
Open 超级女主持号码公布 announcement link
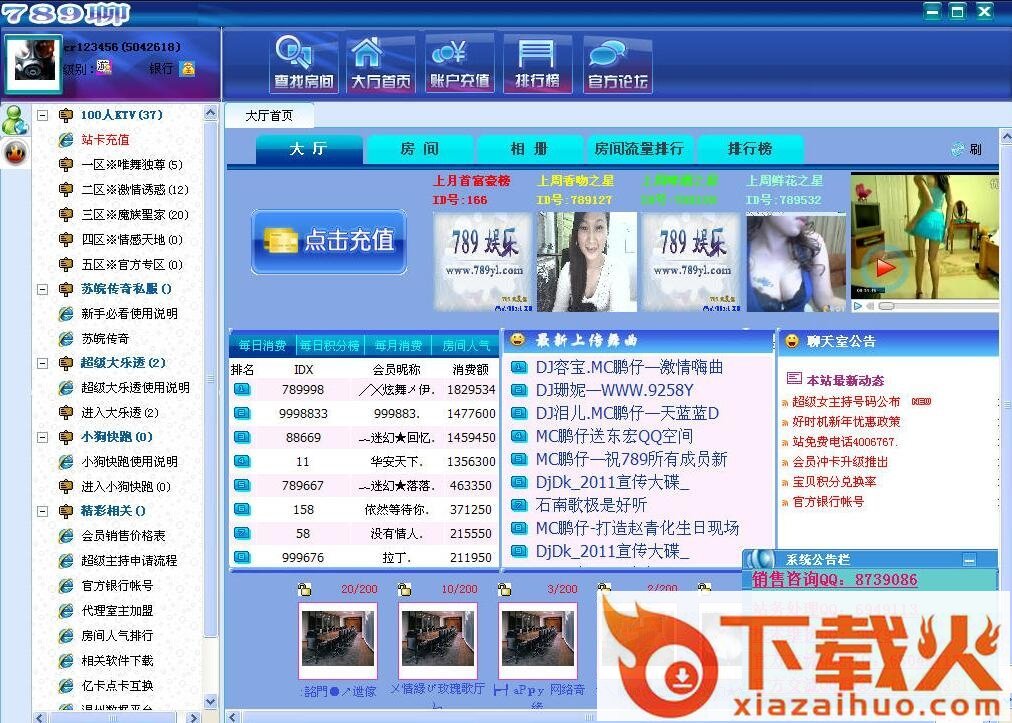coord(846,402)
